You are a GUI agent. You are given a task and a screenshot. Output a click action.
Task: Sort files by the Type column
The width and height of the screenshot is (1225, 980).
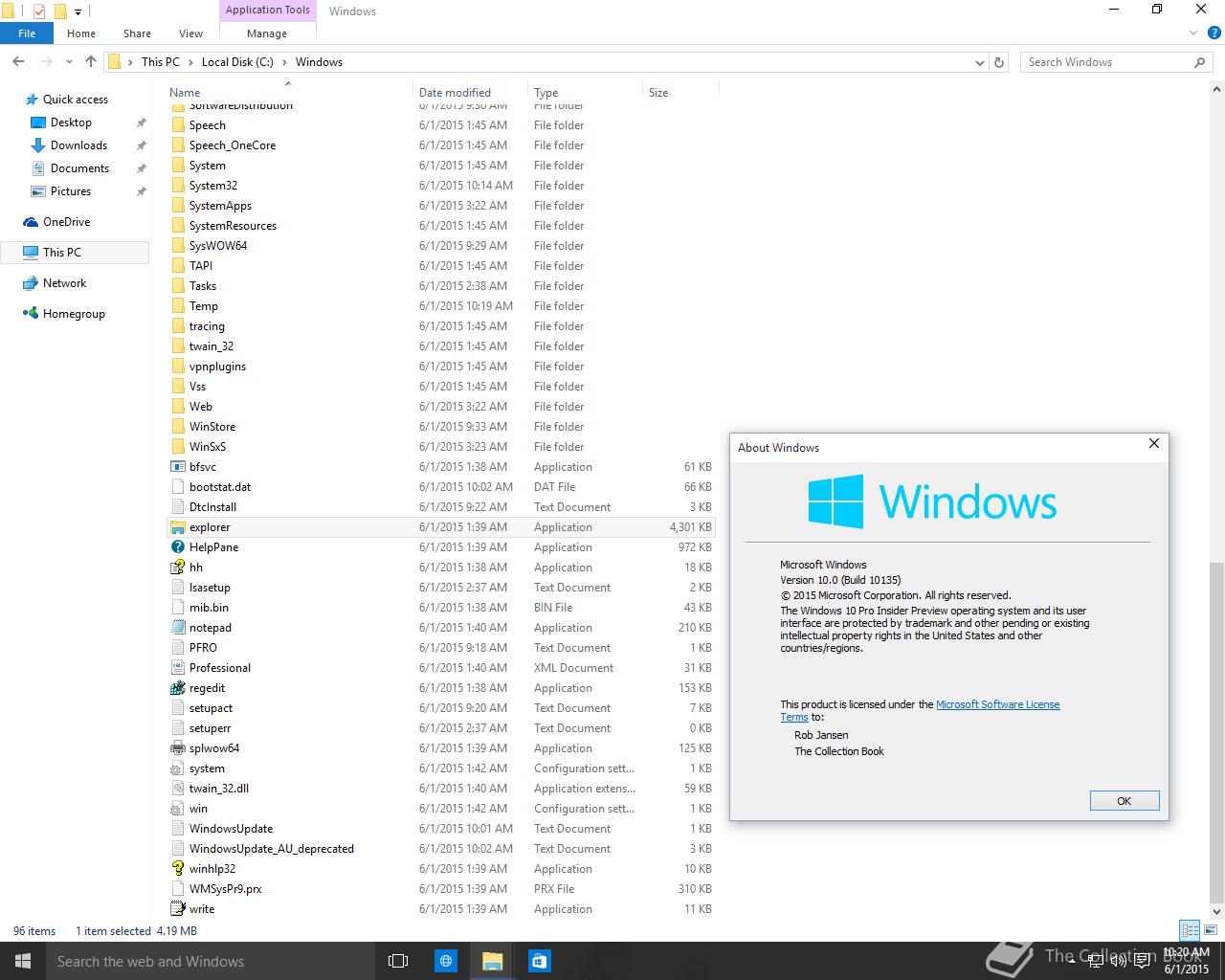point(585,93)
